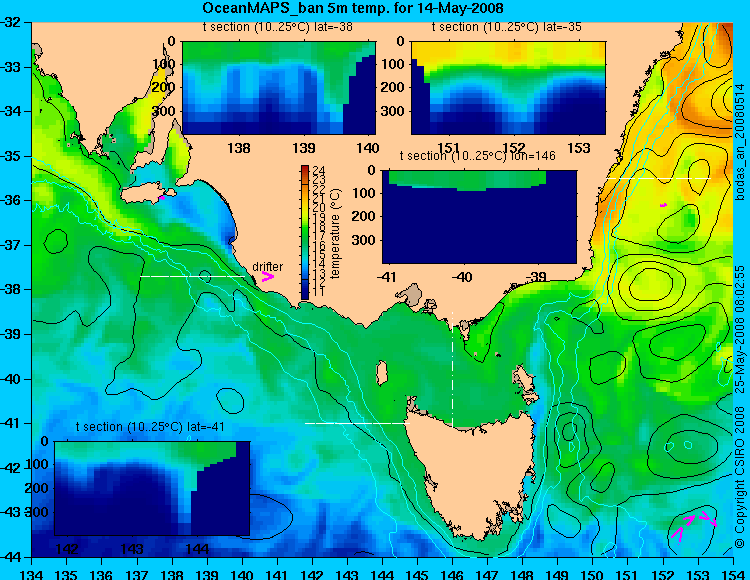The width and height of the screenshot is (750, 580).
Task: Click the white dashed section line at latitude -41
Action: coord(357,423)
